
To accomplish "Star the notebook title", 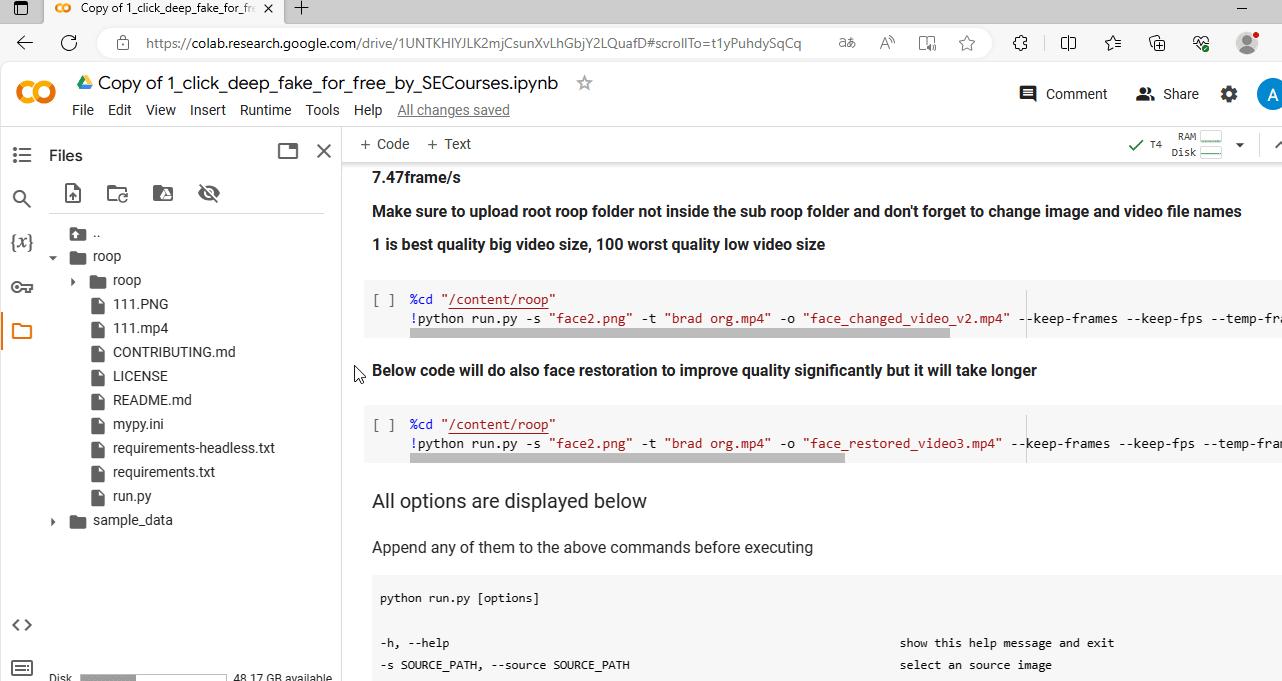I will 585,83.
